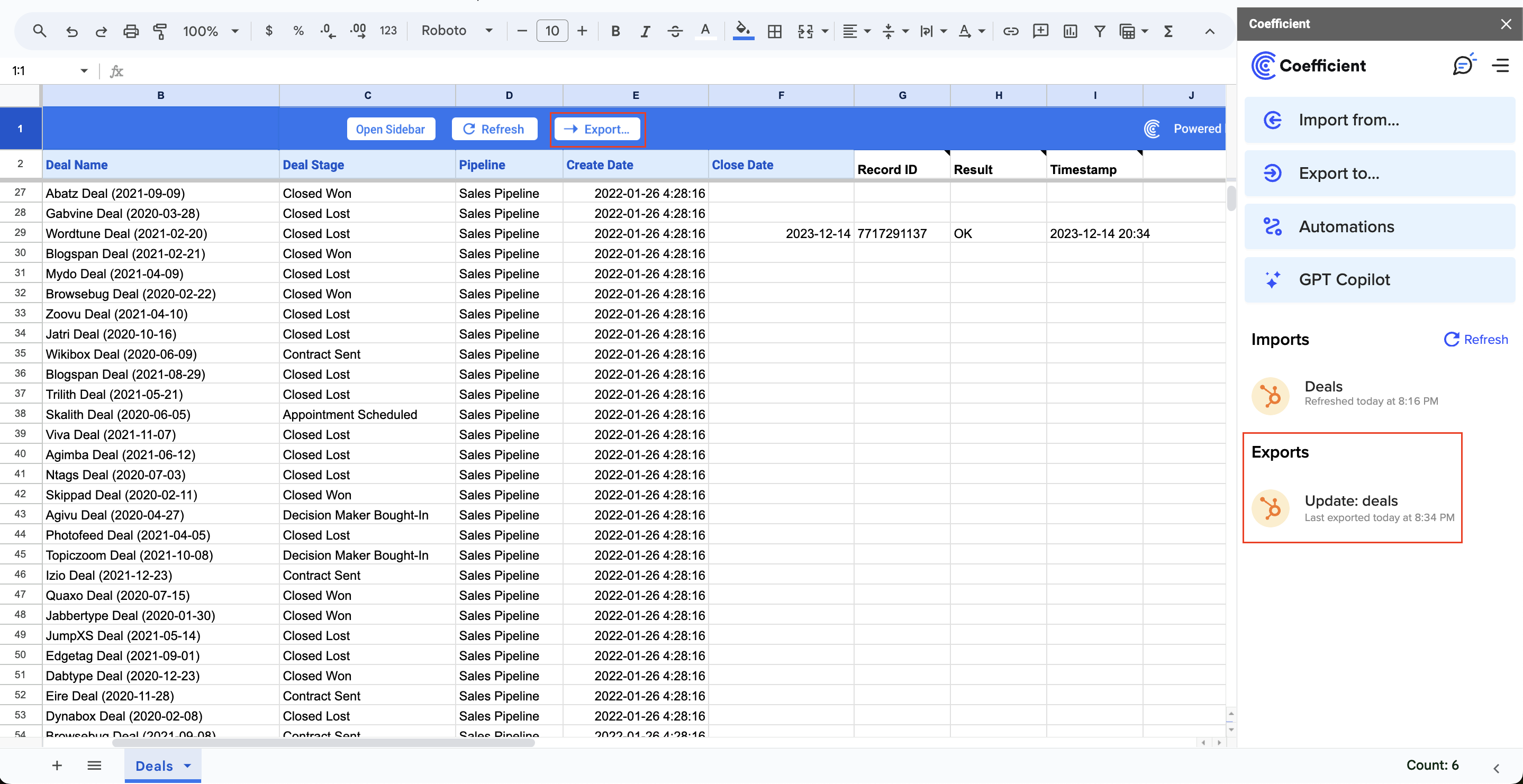Click the font size field
The image size is (1523, 784).
(551, 31)
